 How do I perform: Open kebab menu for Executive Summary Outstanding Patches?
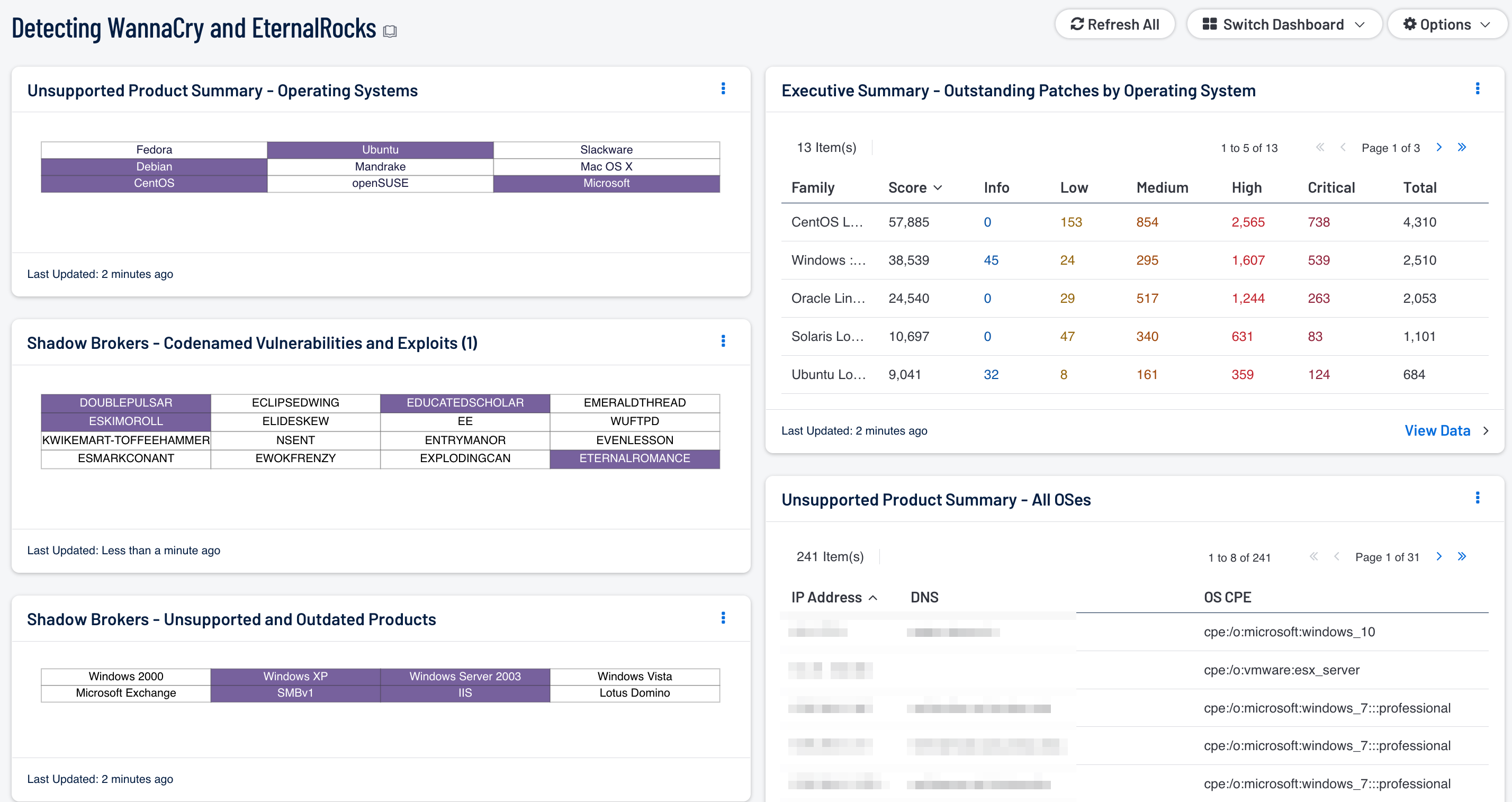click(1478, 88)
